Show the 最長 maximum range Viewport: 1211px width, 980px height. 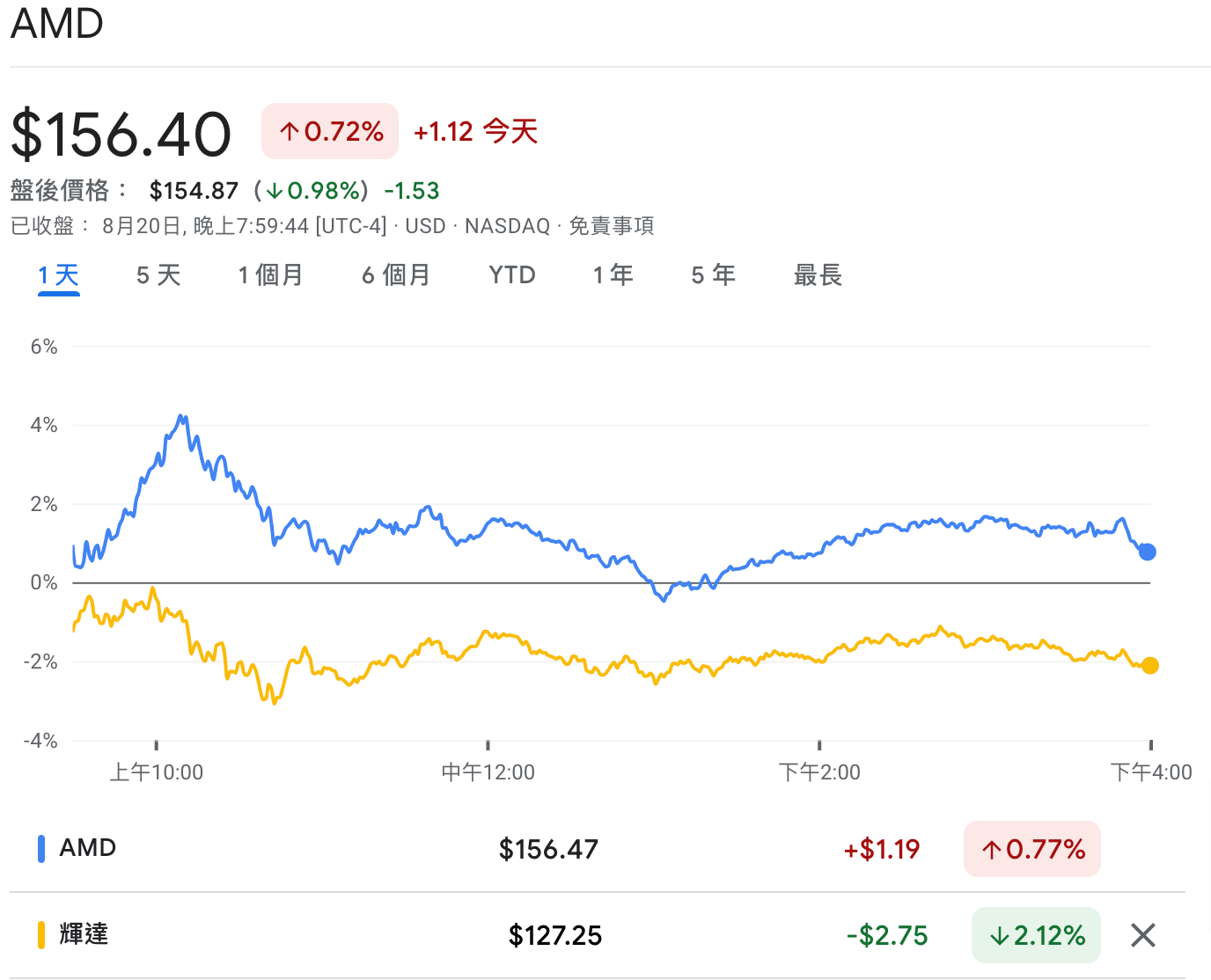click(818, 275)
